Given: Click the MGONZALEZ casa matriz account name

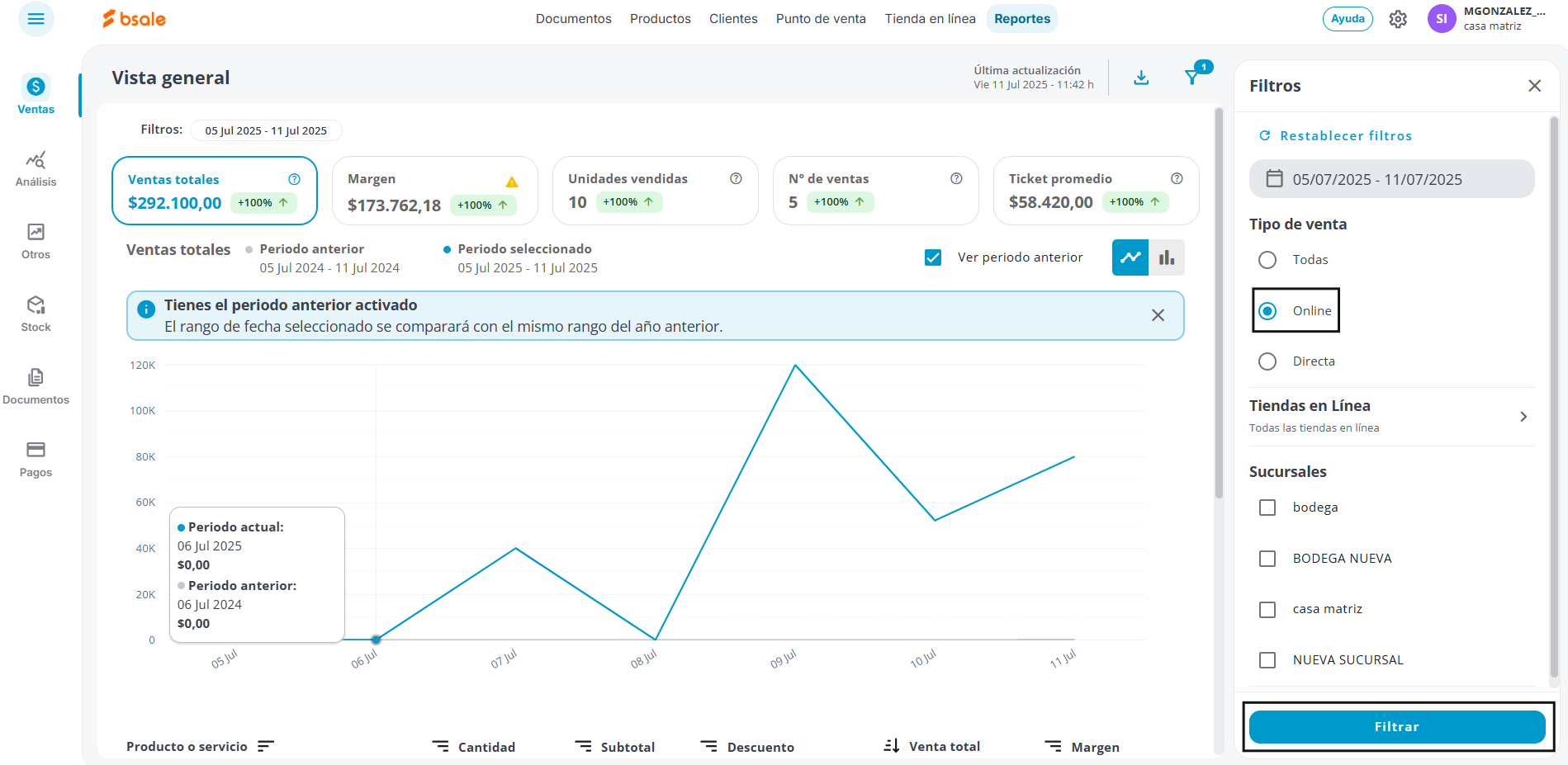Looking at the screenshot, I should point(1504,18).
